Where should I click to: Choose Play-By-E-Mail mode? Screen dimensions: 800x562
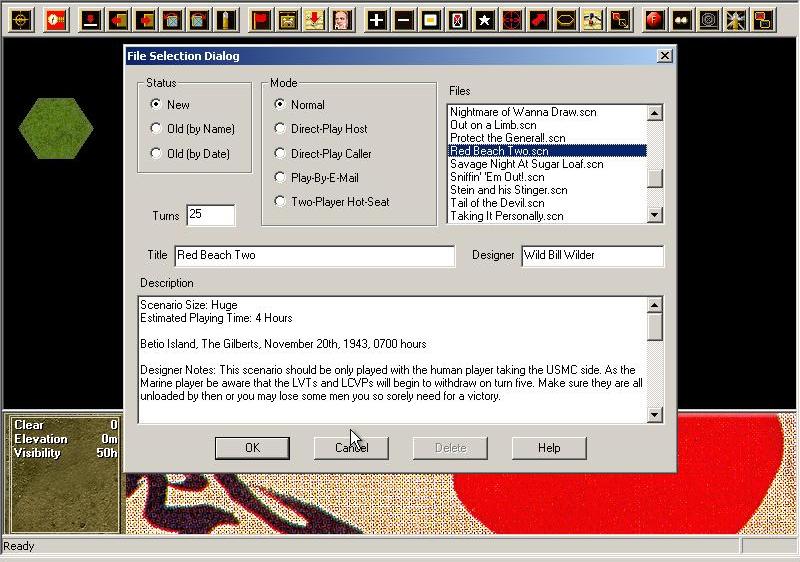(280, 178)
